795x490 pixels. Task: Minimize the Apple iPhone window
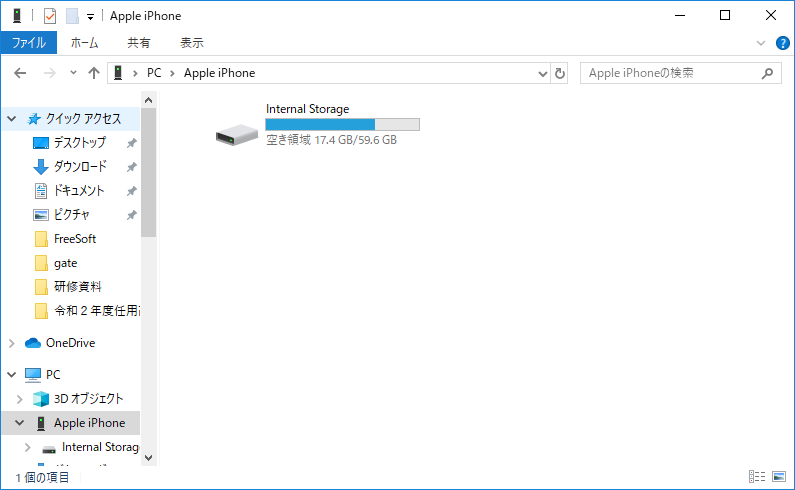[679, 16]
